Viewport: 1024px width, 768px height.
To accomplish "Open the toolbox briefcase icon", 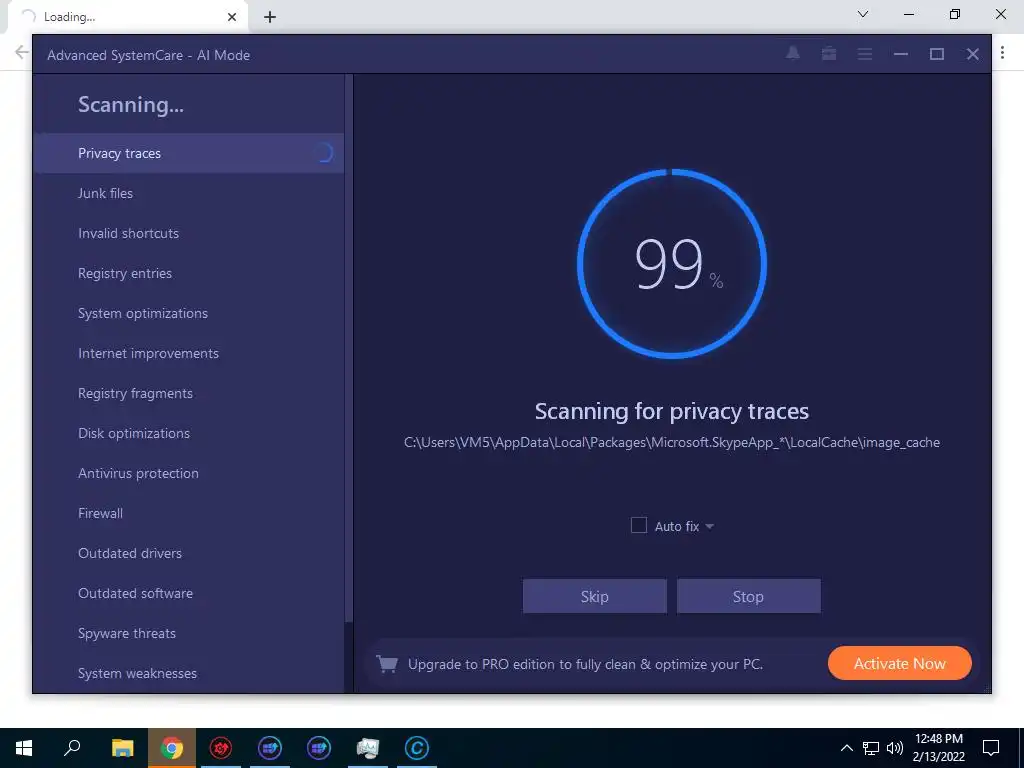I will pos(829,54).
